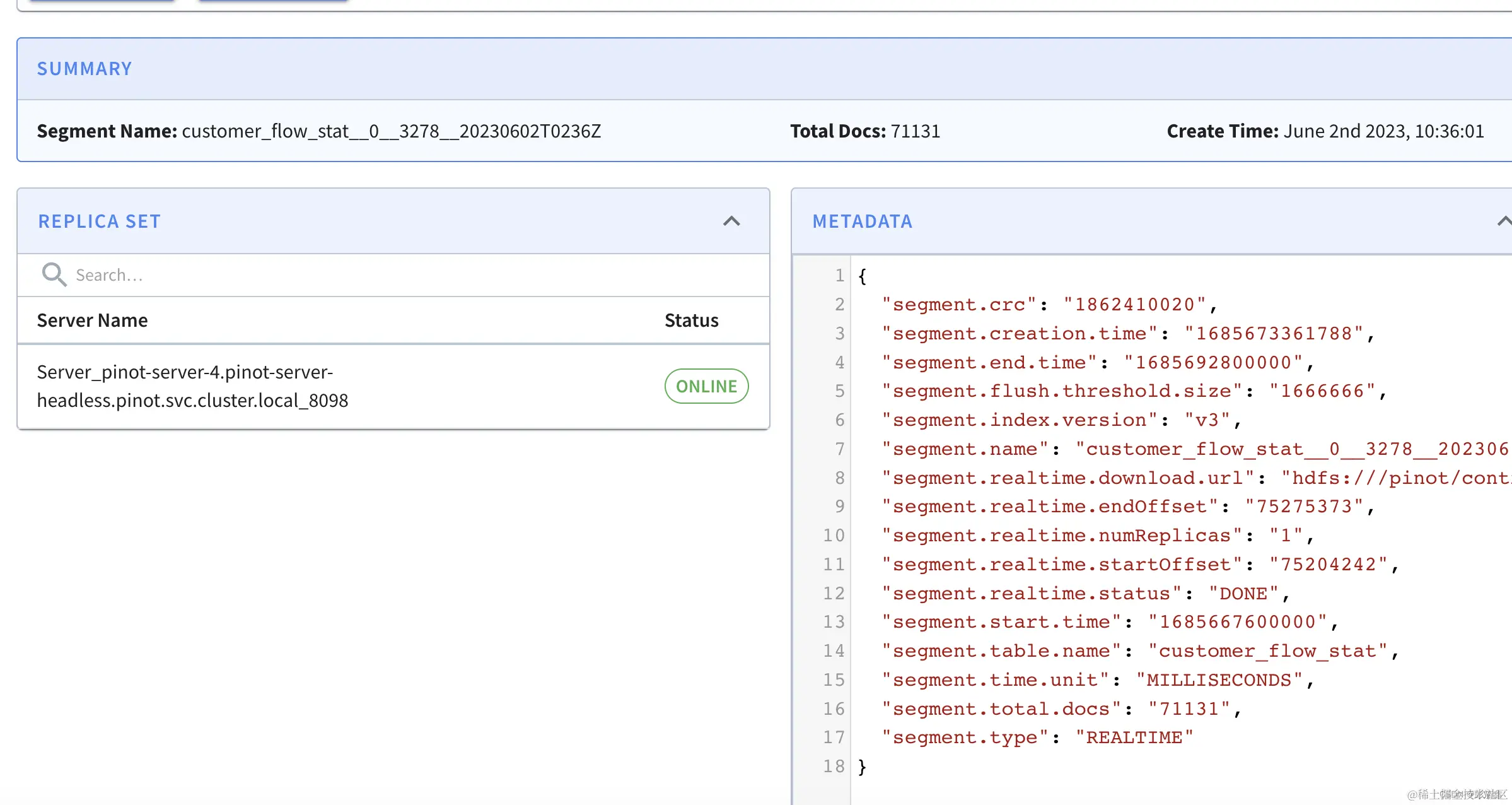The image size is (1512, 805).
Task: Sort by Server Name column header
Action: pos(92,320)
